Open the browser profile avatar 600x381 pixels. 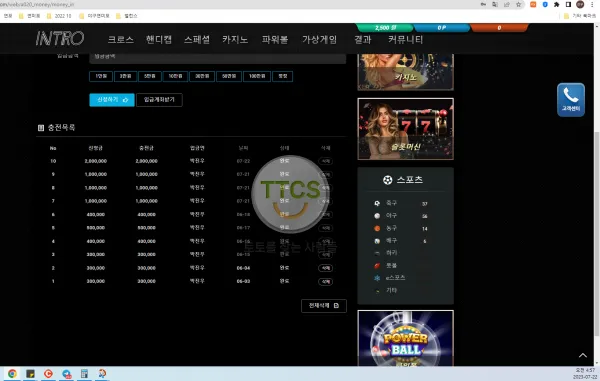point(580,5)
